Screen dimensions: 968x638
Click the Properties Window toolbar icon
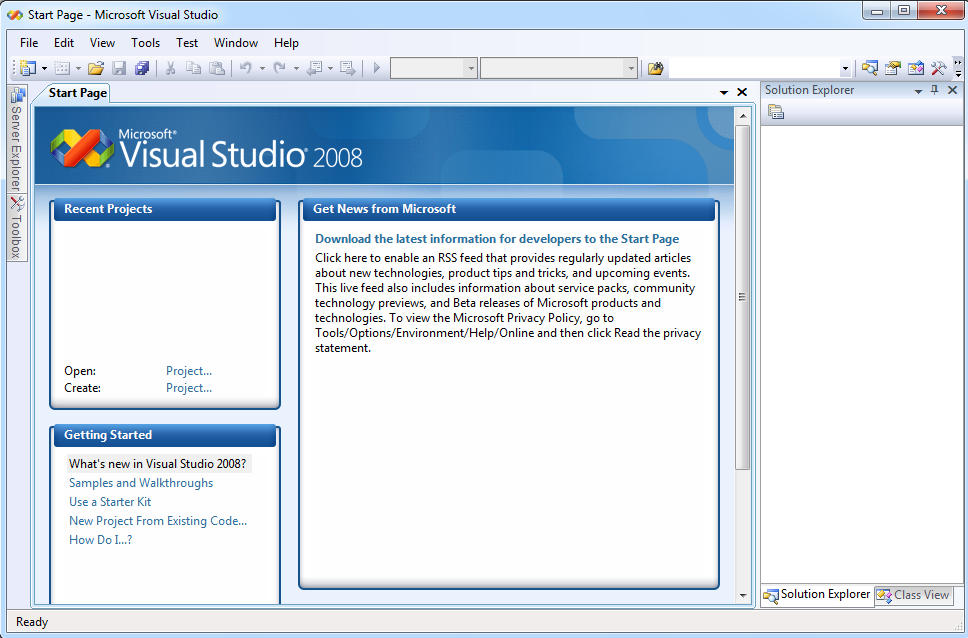pos(892,67)
